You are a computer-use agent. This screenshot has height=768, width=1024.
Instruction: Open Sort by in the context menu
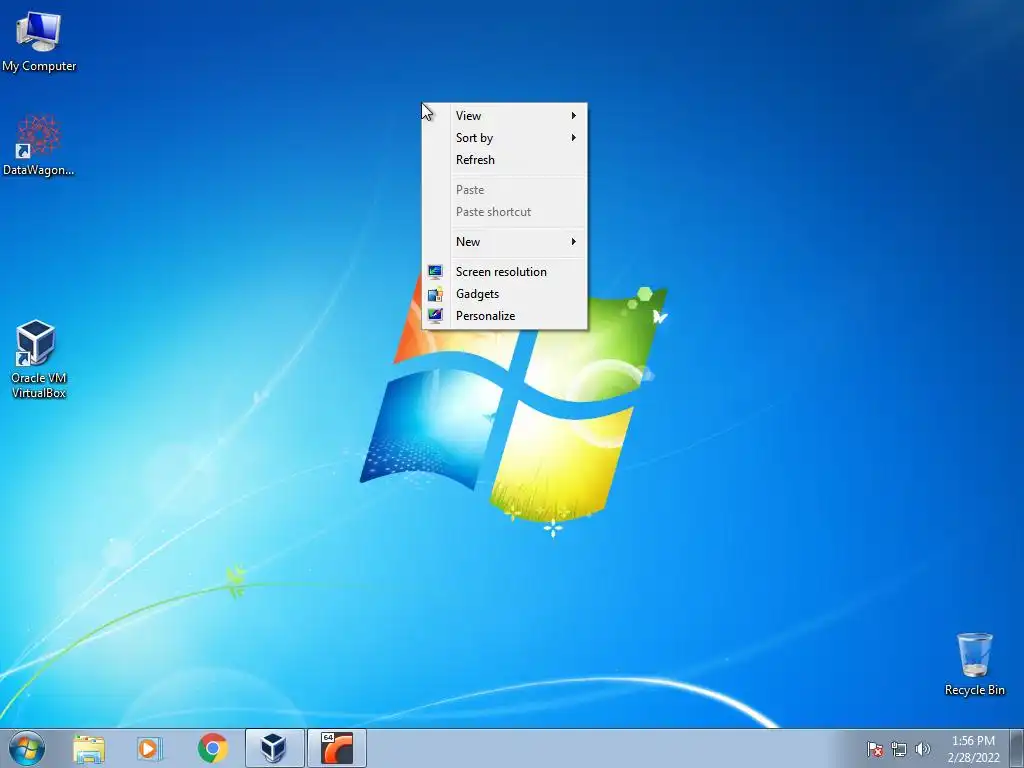click(504, 138)
